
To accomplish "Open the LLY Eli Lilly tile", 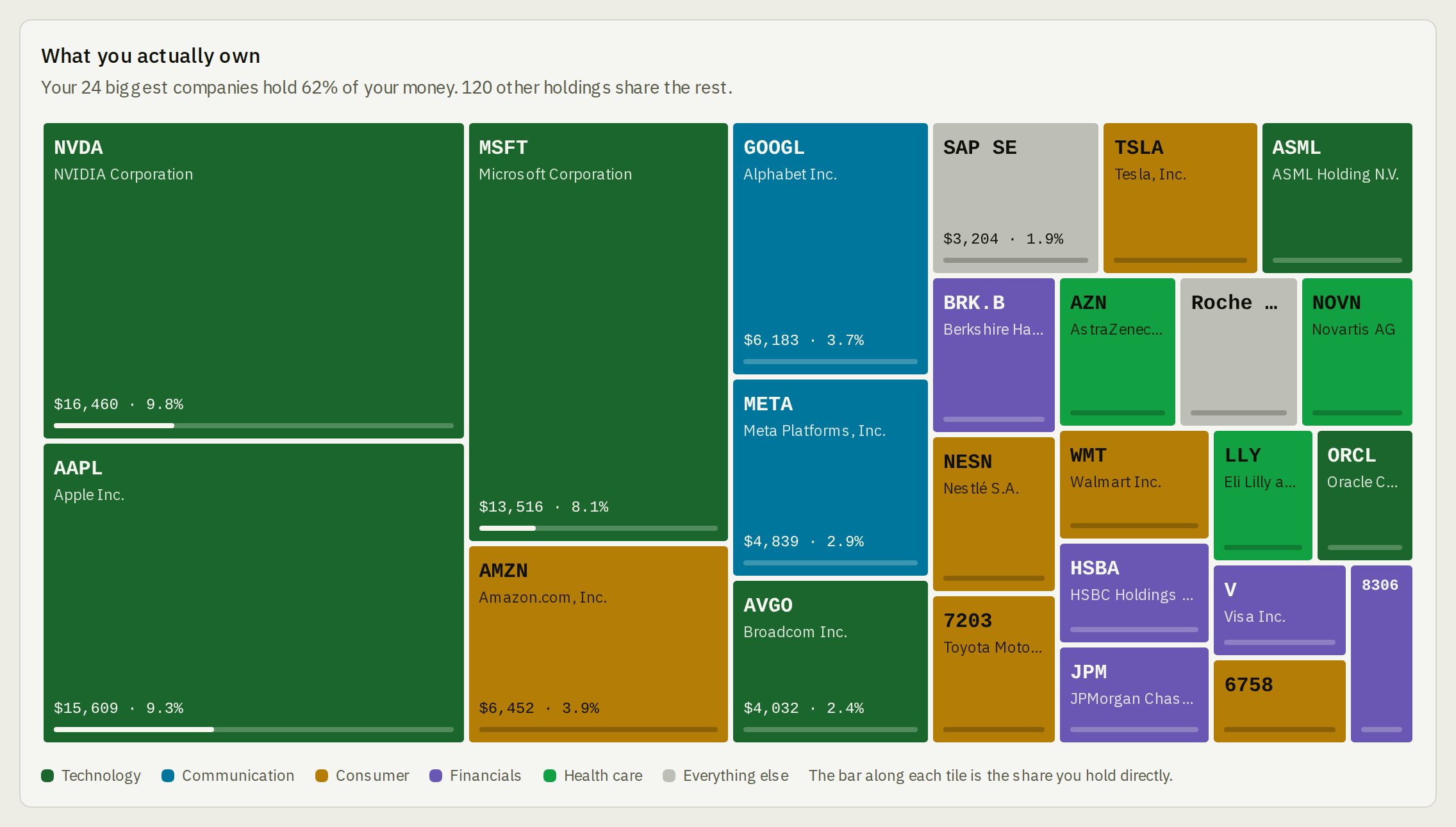I will (1263, 496).
